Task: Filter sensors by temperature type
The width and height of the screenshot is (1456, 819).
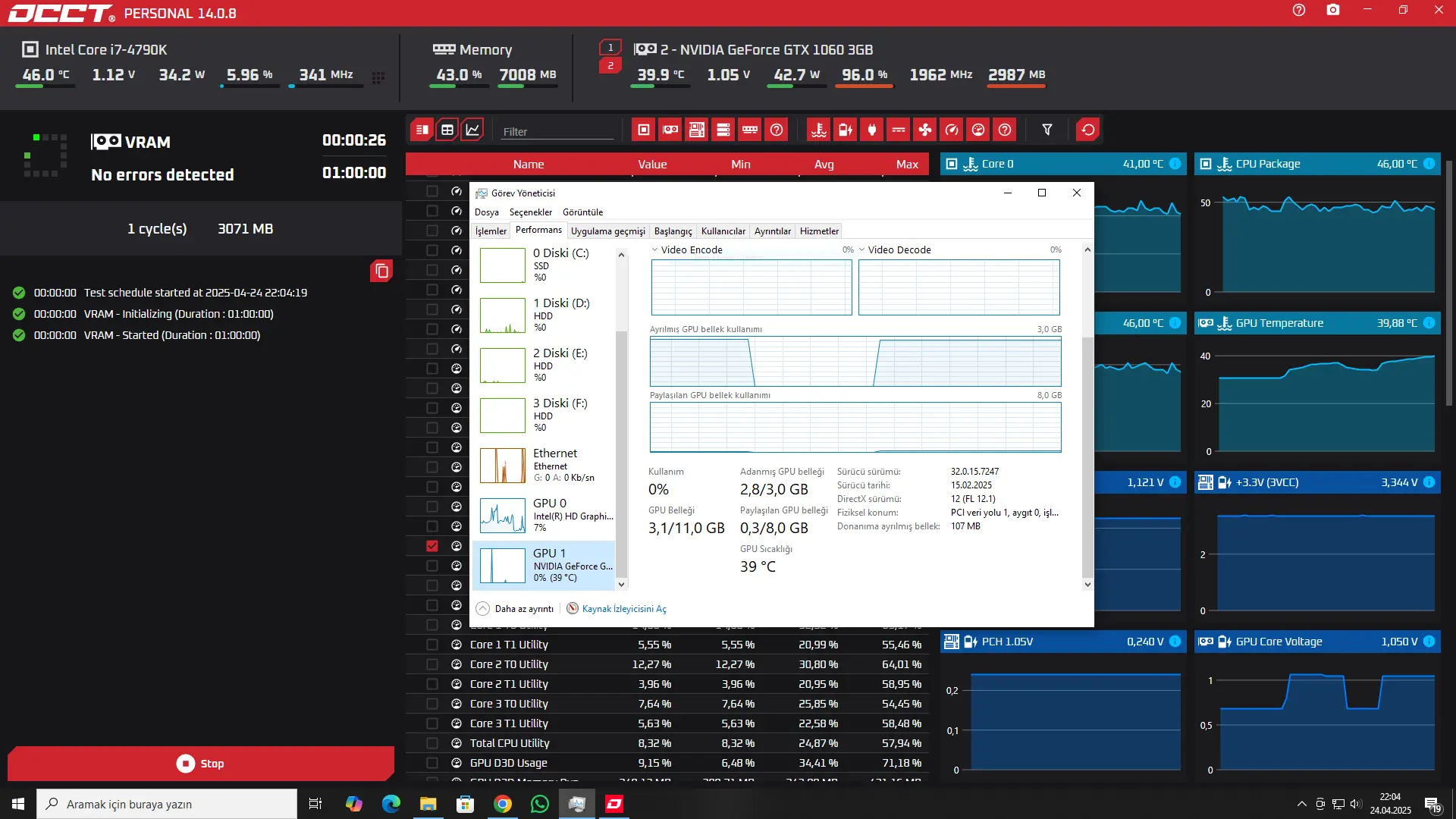Action: [x=819, y=130]
